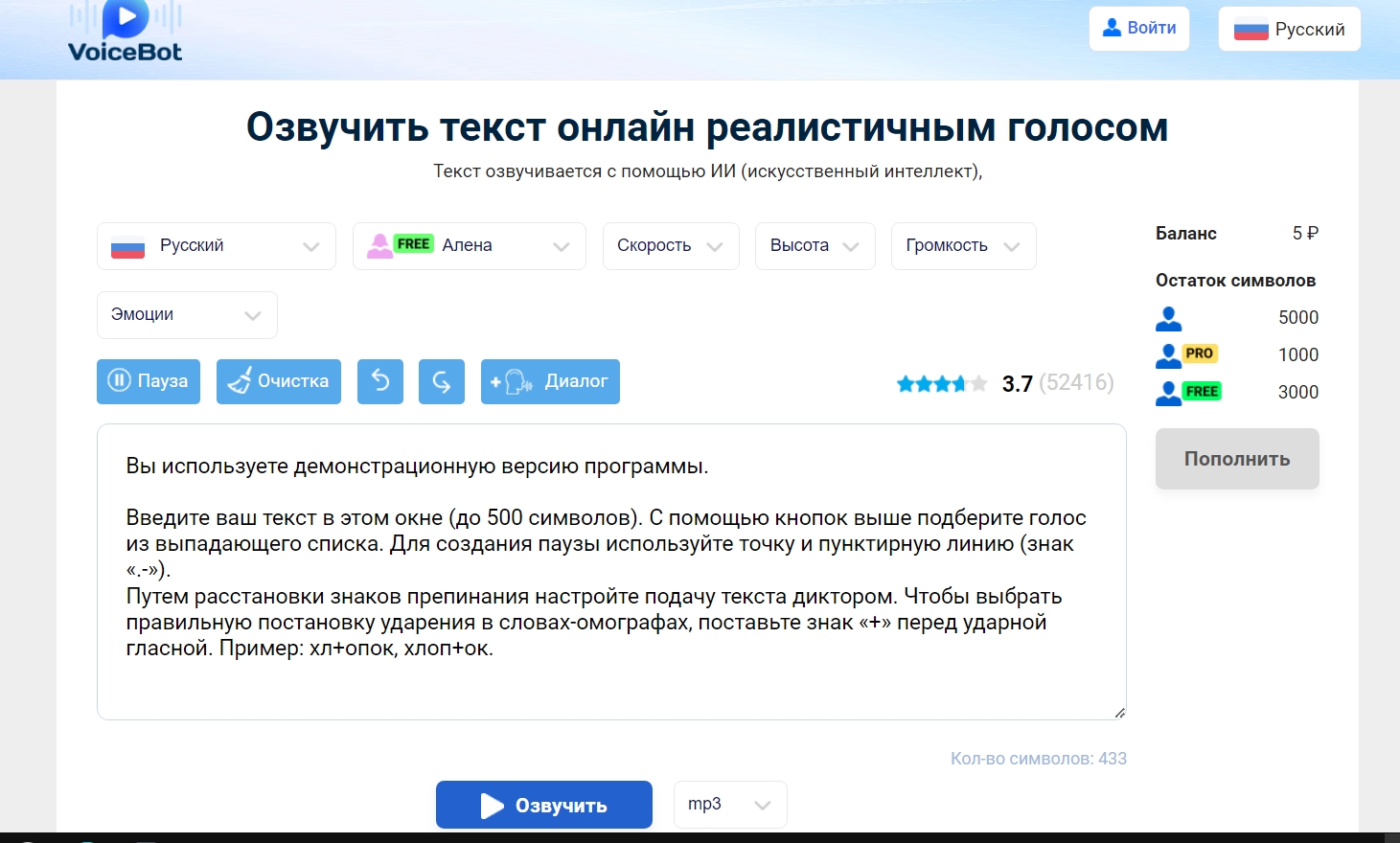Image resolution: width=1400 pixels, height=843 pixels.
Task: Expand the Скорость dropdown
Action: point(671,246)
